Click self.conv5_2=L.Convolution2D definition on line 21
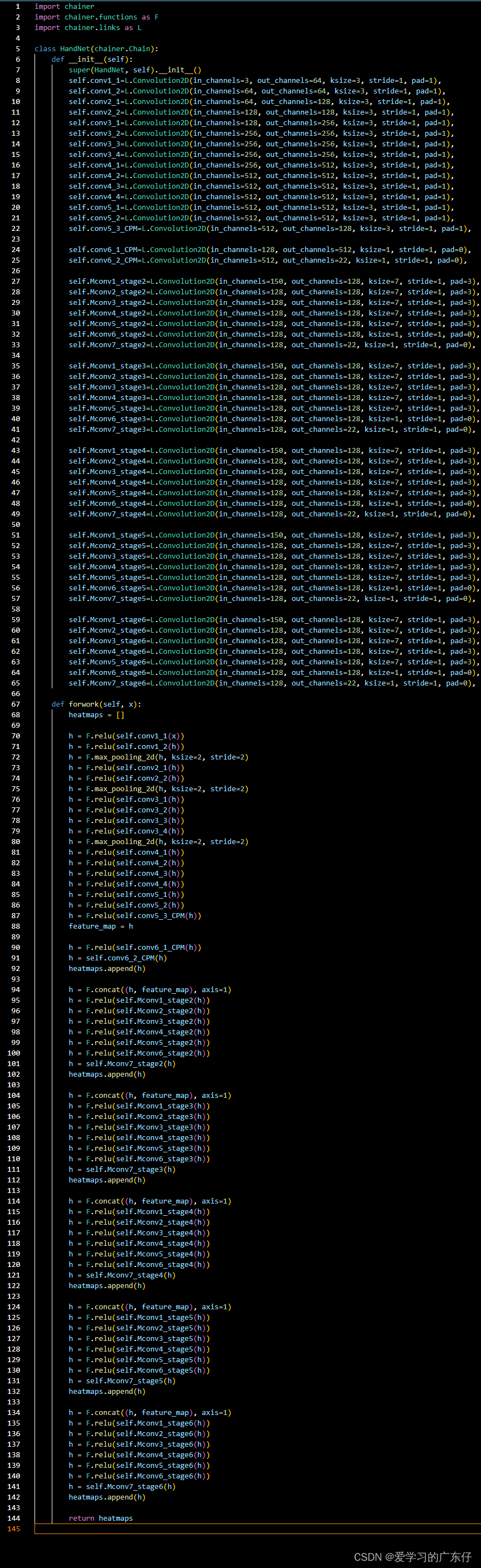Image resolution: width=481 pixels, height=1568 pixels. (261, 218)
